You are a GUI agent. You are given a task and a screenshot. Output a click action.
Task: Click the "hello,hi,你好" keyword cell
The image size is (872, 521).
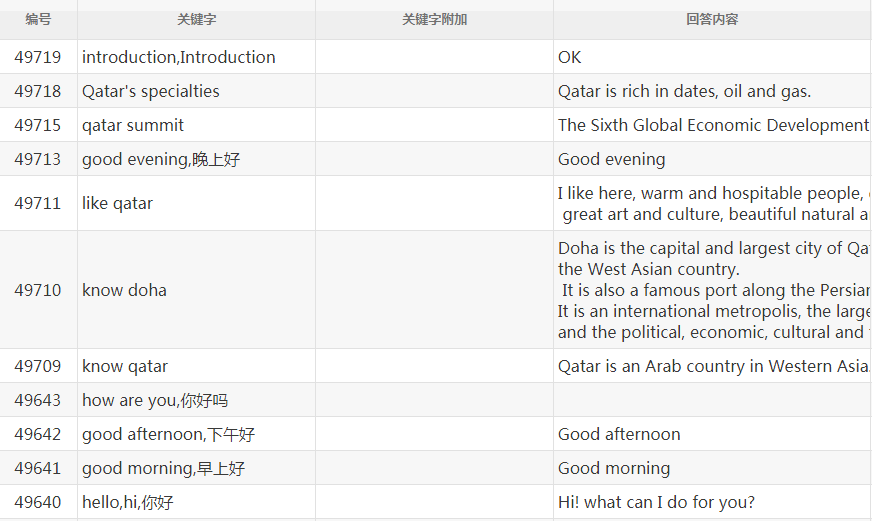pos(128,502)
